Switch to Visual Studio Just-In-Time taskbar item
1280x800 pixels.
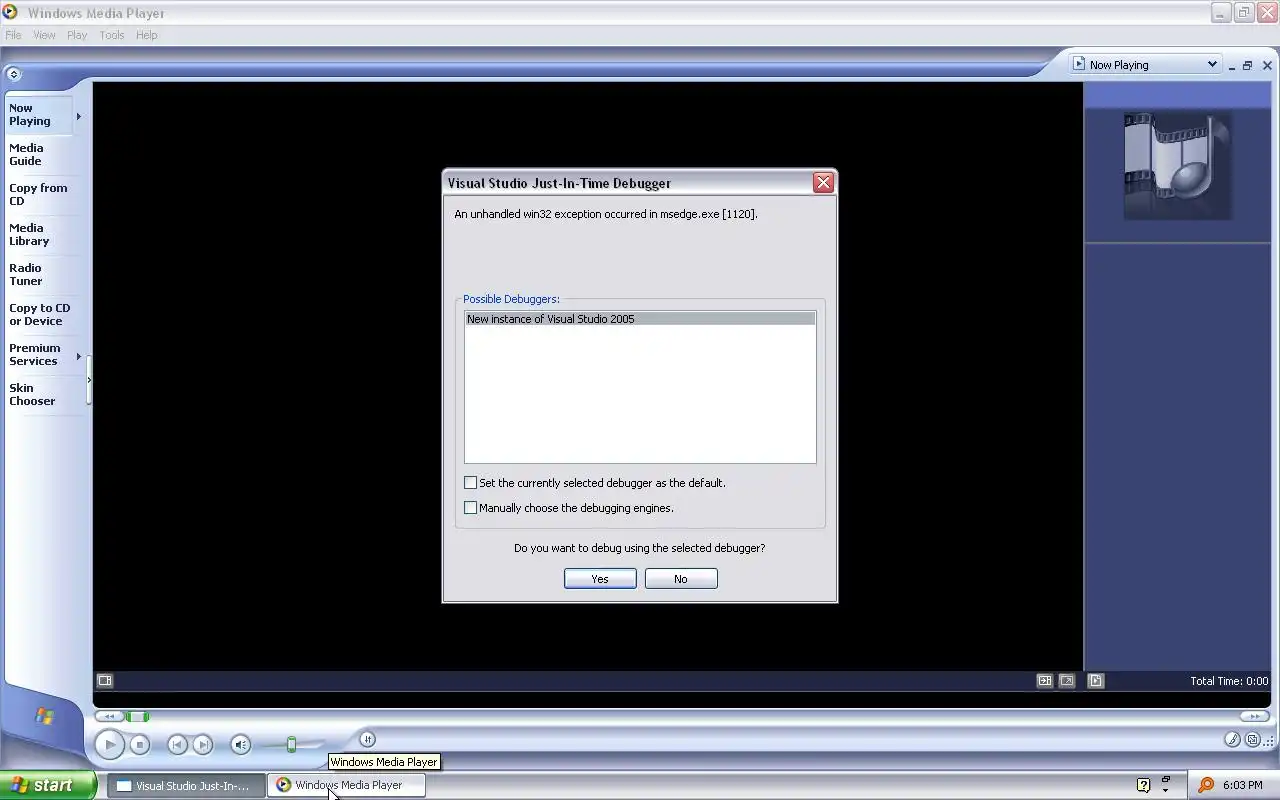(x=186, y=786)
